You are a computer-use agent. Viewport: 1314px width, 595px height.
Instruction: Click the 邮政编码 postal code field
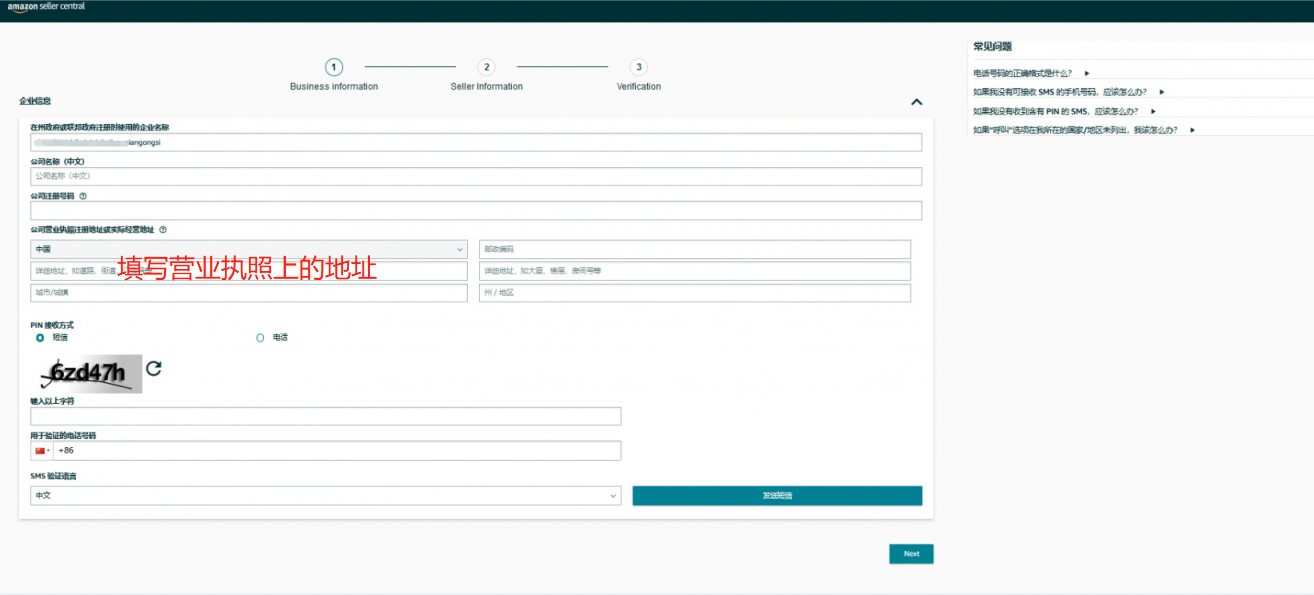(x=695, y=249)
